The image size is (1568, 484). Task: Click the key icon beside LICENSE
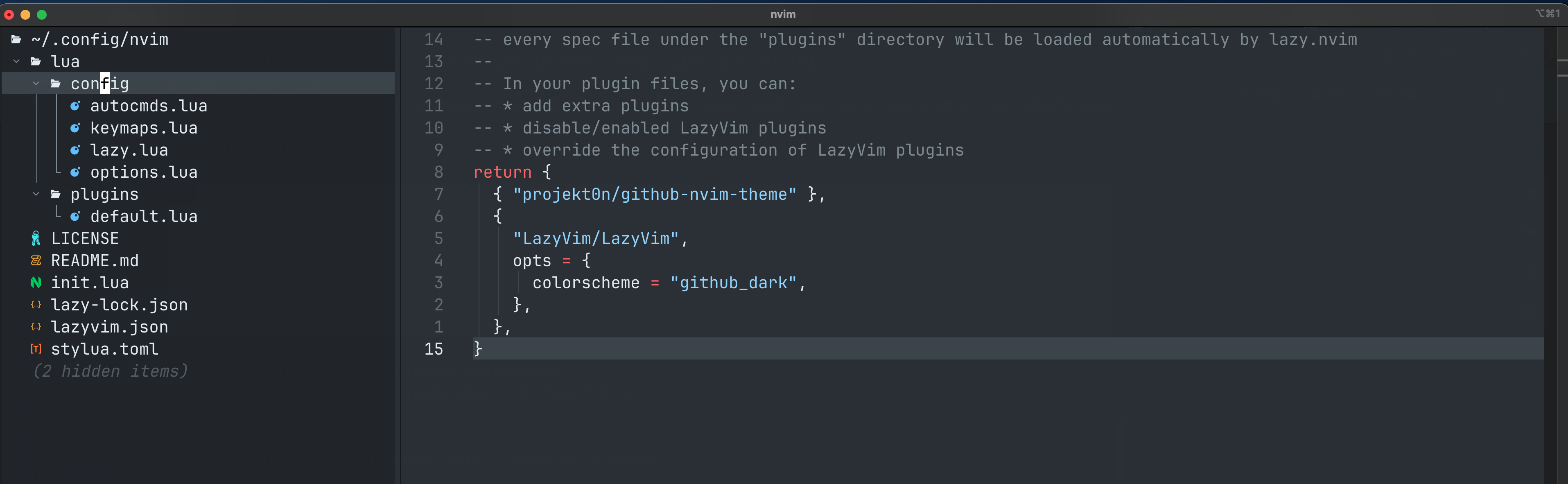point(36,239)
